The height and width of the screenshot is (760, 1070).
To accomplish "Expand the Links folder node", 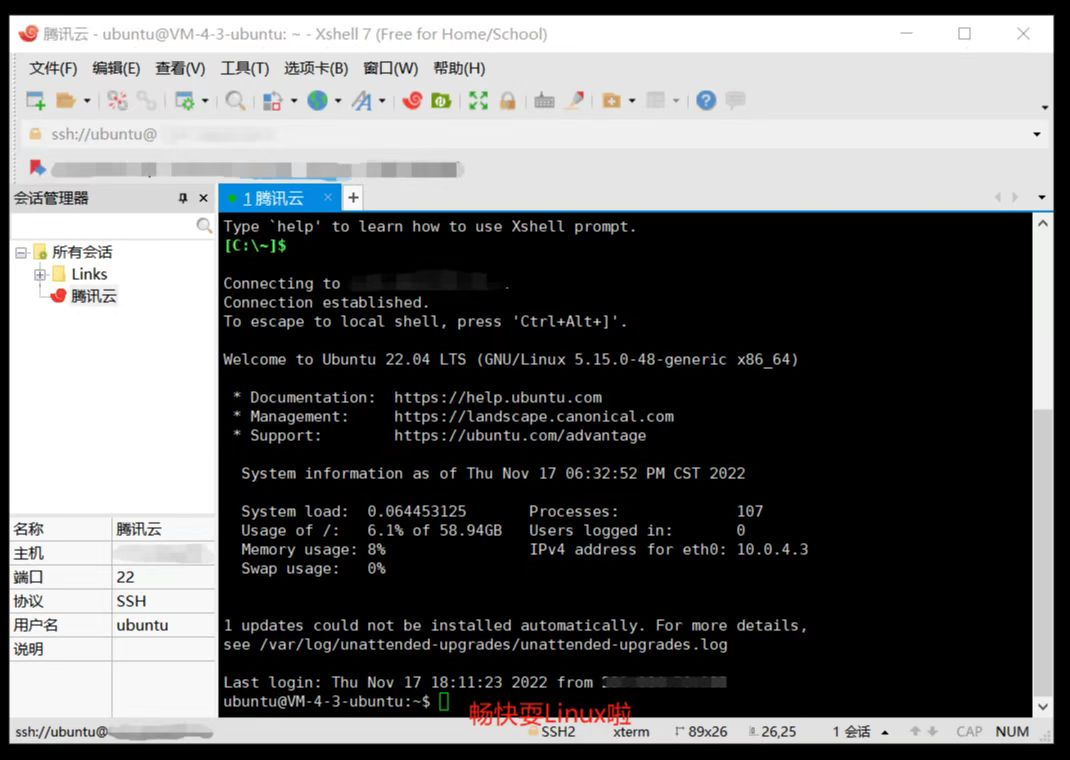I will (x=40, y=274).
